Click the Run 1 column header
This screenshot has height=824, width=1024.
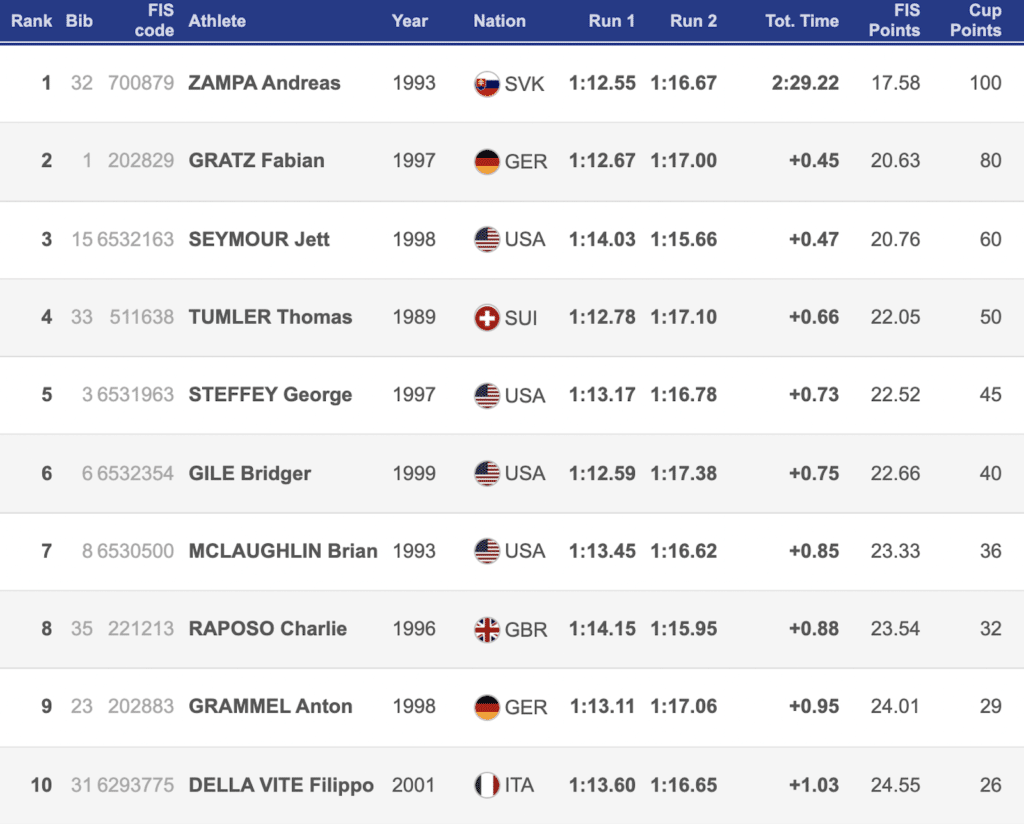[x=611, y=20]
